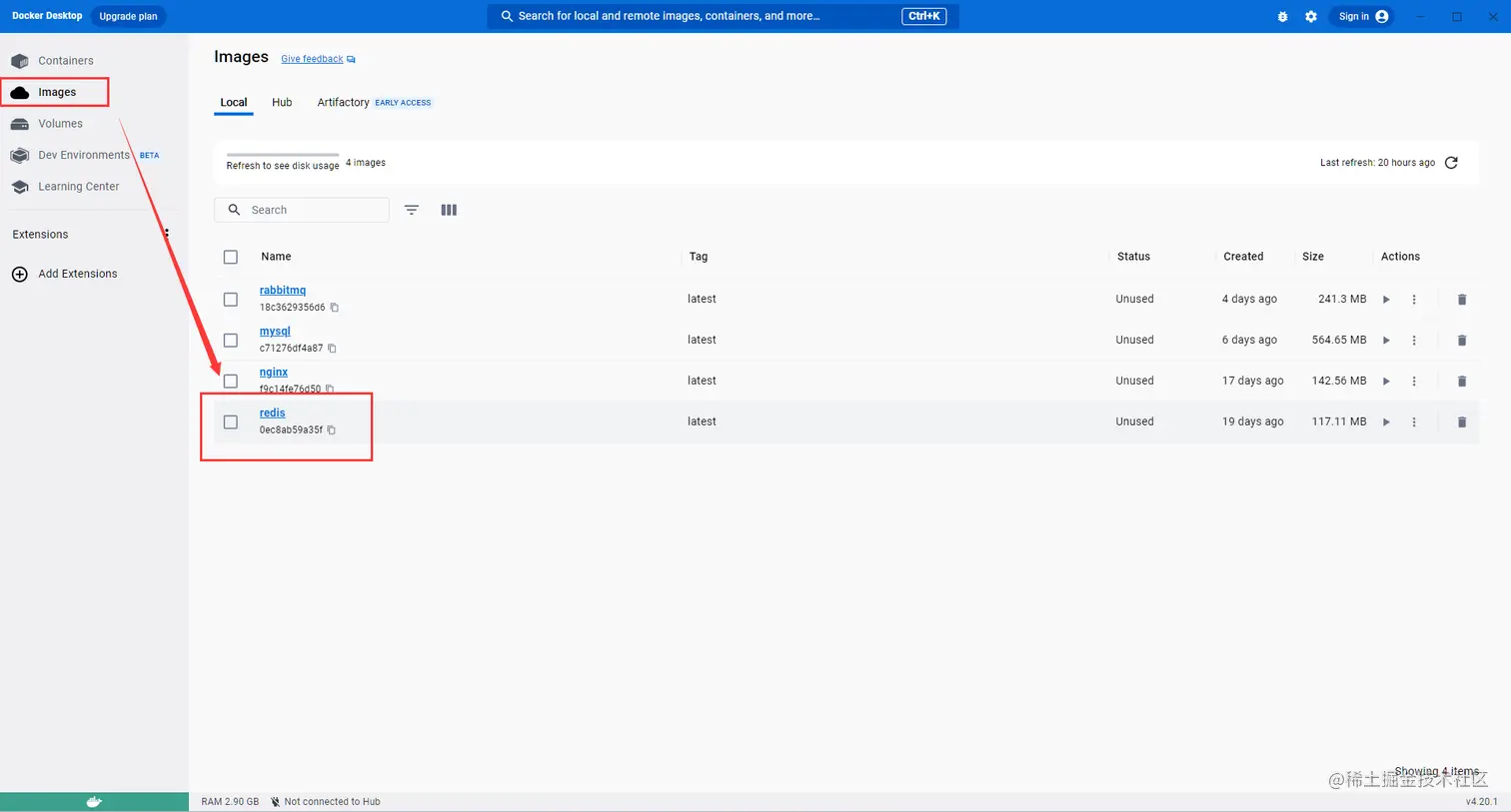Sort images by Tag column
Image resolution: width=1511 pixels, height=812 pixels.
click(x=699, y=257)
